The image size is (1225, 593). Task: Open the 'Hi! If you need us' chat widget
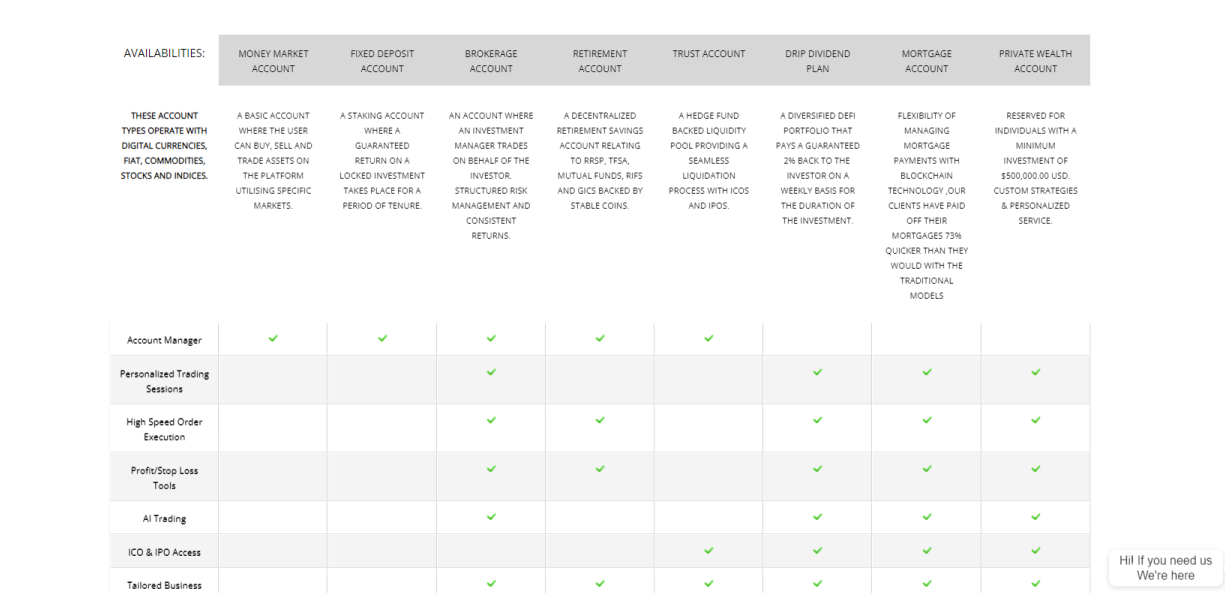click(1165, 568)
